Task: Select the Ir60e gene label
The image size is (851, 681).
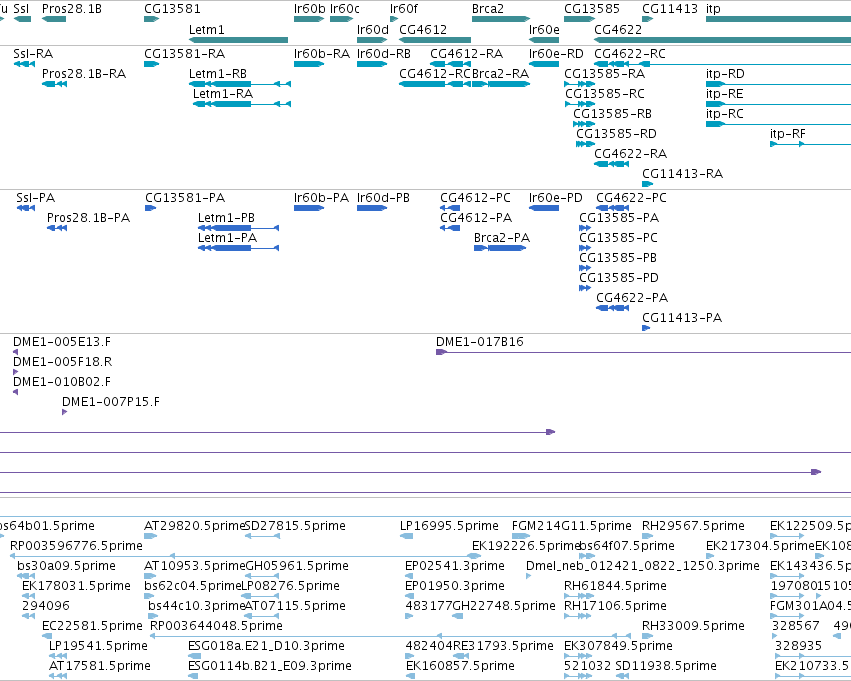Action: (x=544, y=30)
